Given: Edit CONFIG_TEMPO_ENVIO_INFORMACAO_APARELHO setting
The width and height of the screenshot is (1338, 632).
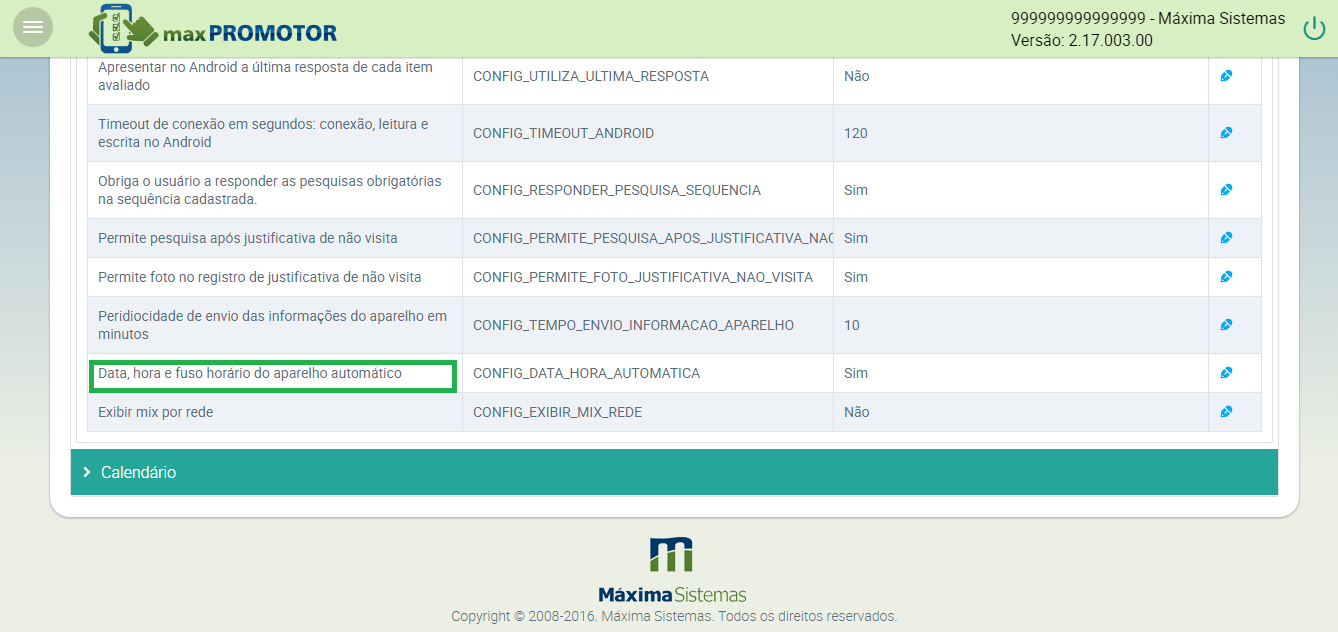Looking at the screenshot, I should click(1226, 325).
